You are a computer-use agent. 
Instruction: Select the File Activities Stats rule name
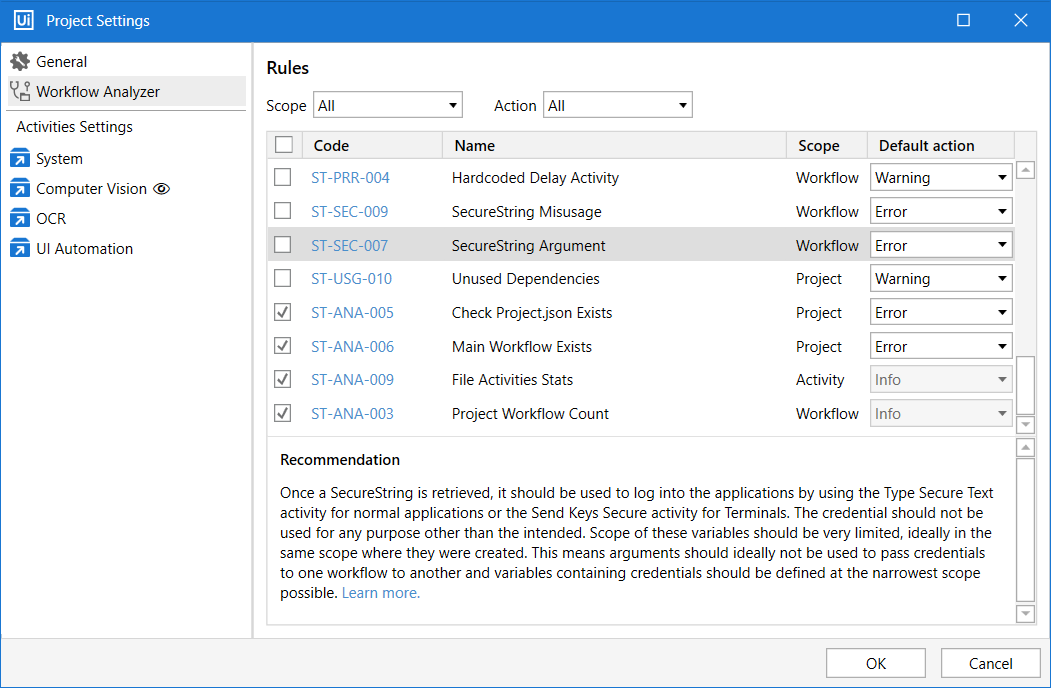tap(512, 380)
